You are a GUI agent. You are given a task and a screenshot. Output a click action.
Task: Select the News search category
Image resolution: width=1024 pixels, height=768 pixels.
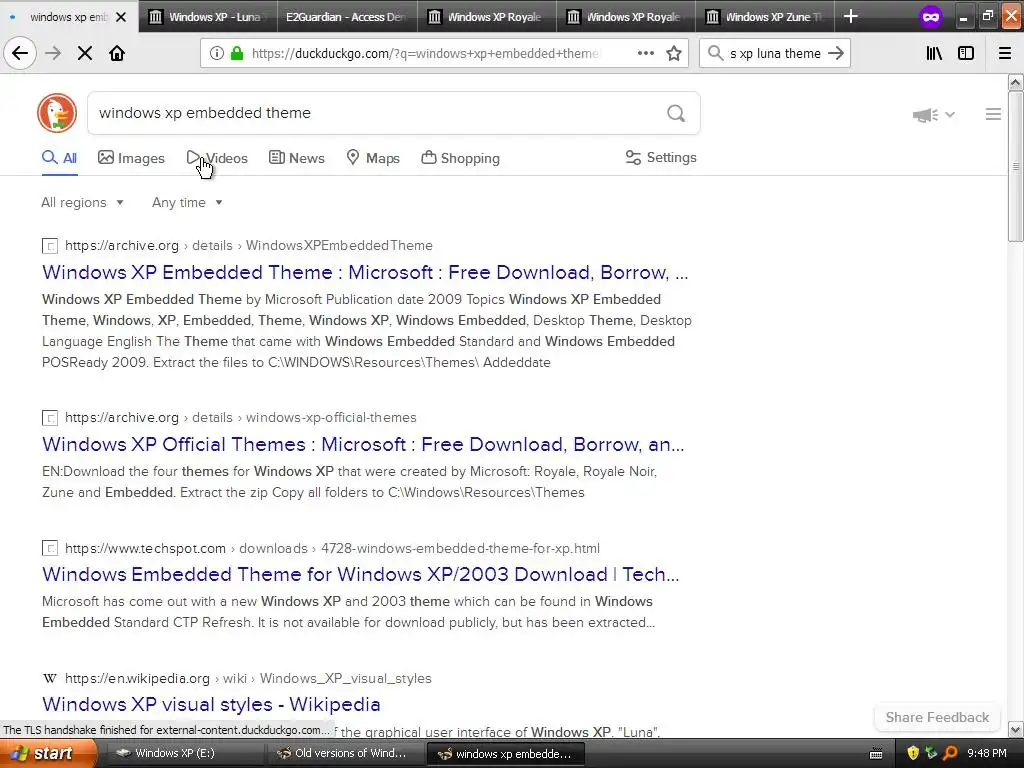296,158
